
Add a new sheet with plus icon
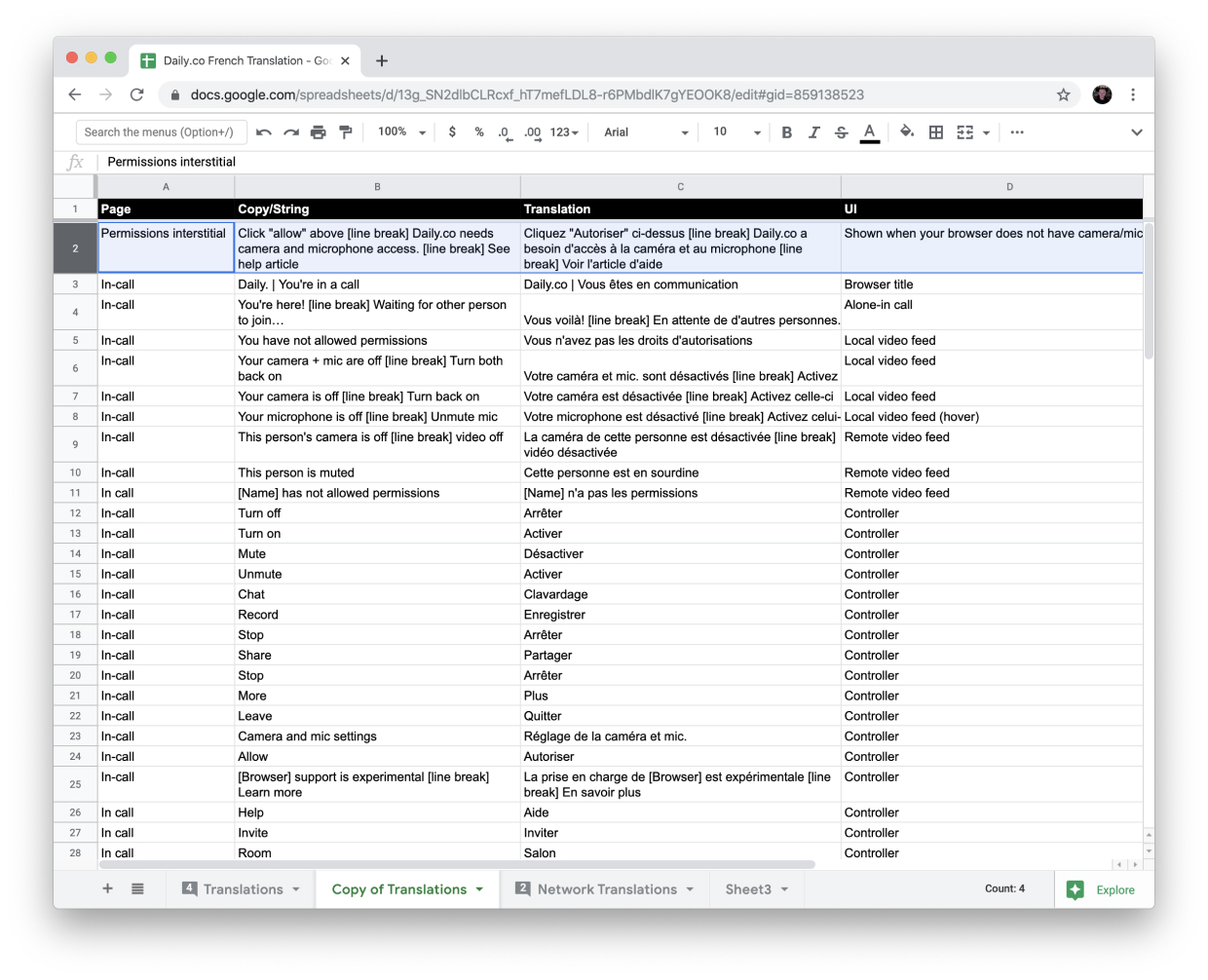[108, 888]
